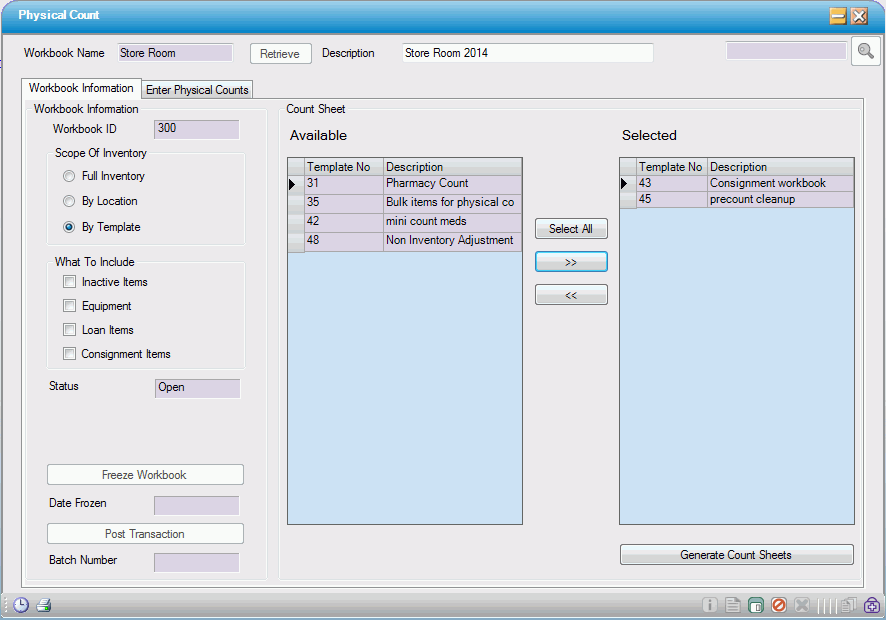Image resolution: width=886 pixels, height=620 pixels.
Task: Click the printer icon in status bar
Action: (x=44, y=605)
